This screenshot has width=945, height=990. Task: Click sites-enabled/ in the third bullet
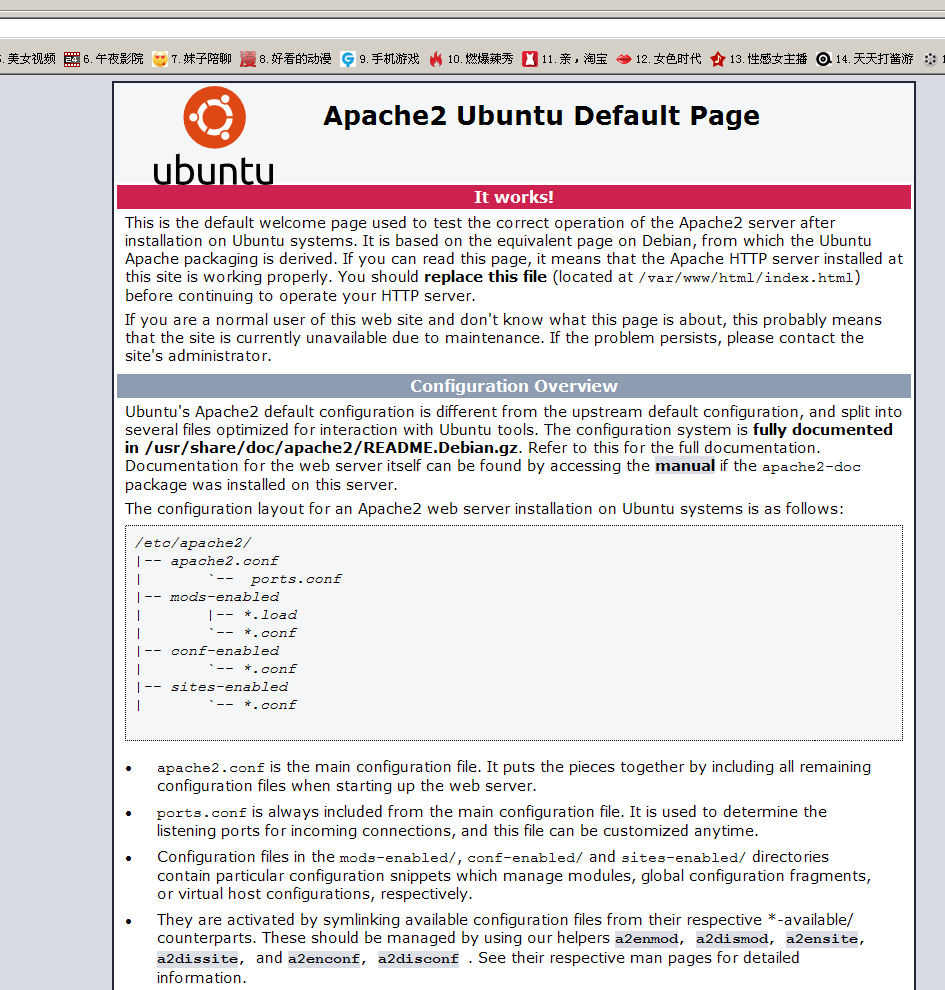pyautogui.click(x=684, y=857)
